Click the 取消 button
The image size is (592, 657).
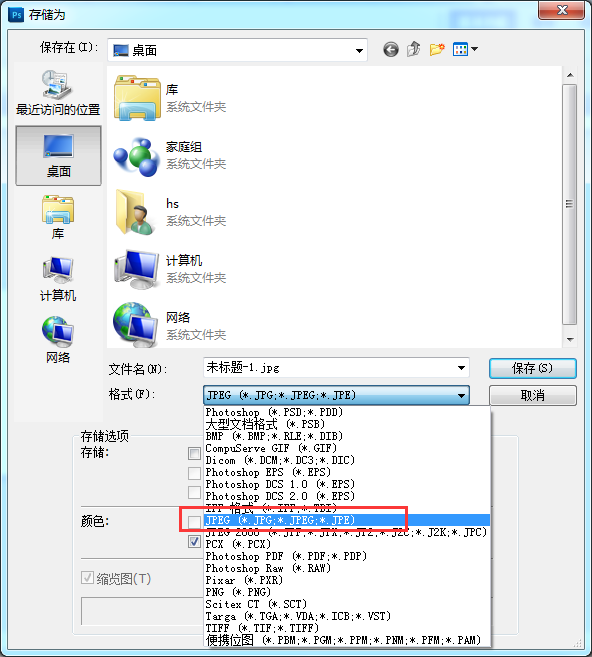pos(533,395)
